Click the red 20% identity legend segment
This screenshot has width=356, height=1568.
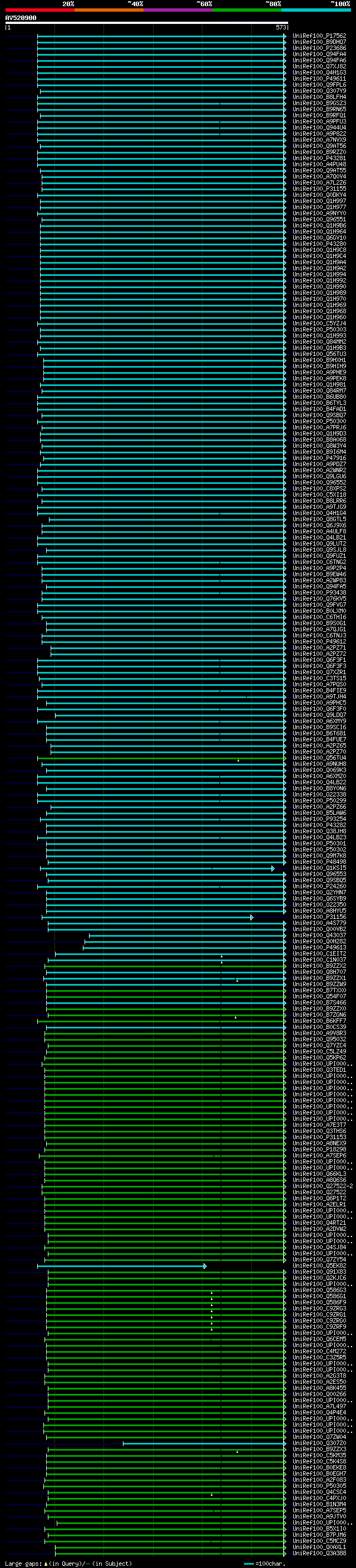pos(39,10)
